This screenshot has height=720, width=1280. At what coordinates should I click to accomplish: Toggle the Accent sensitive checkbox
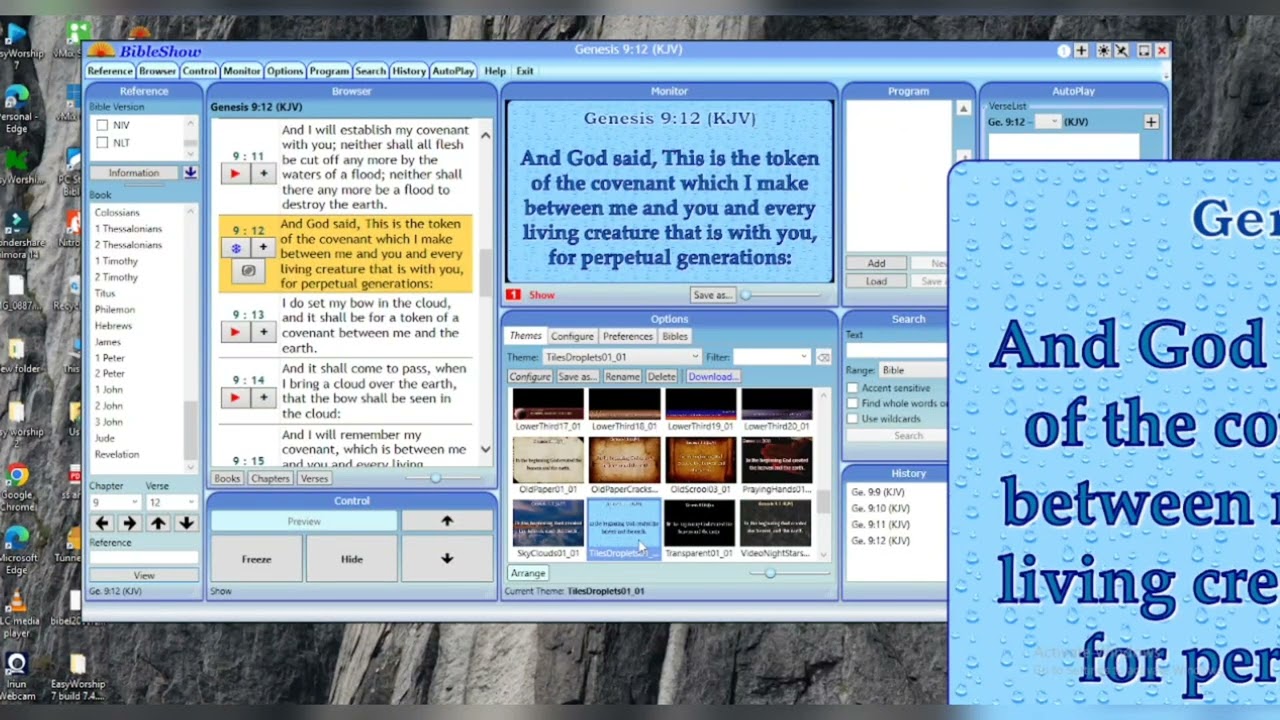pos(853,388)
